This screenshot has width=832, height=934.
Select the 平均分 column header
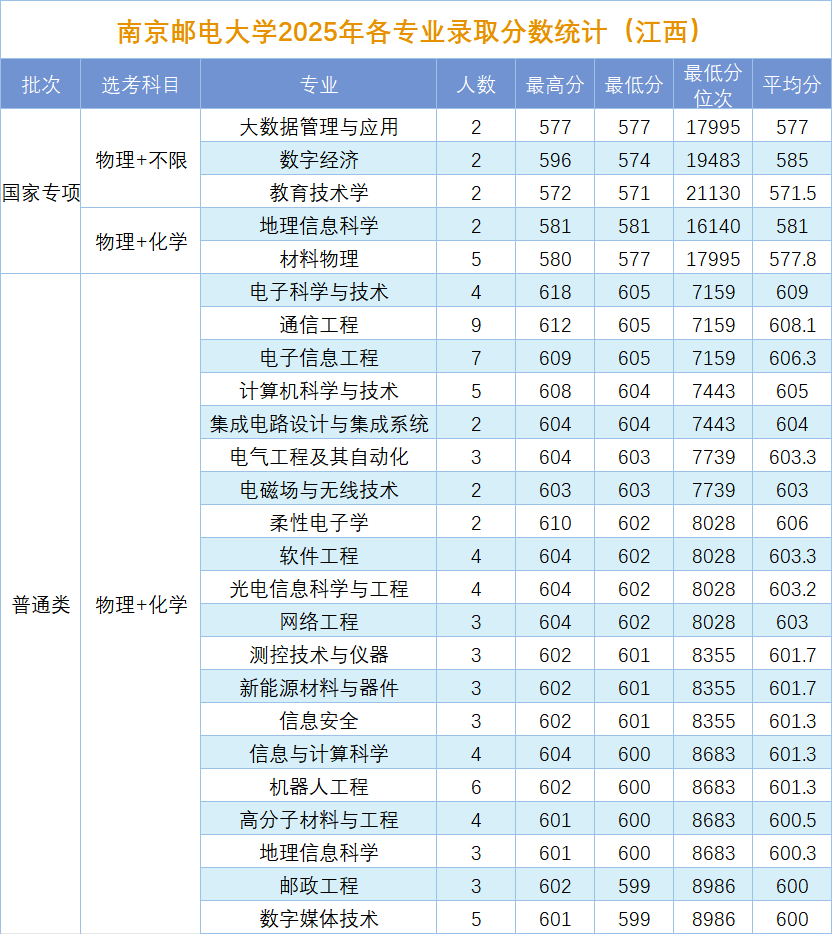click(x=792, y=85)
